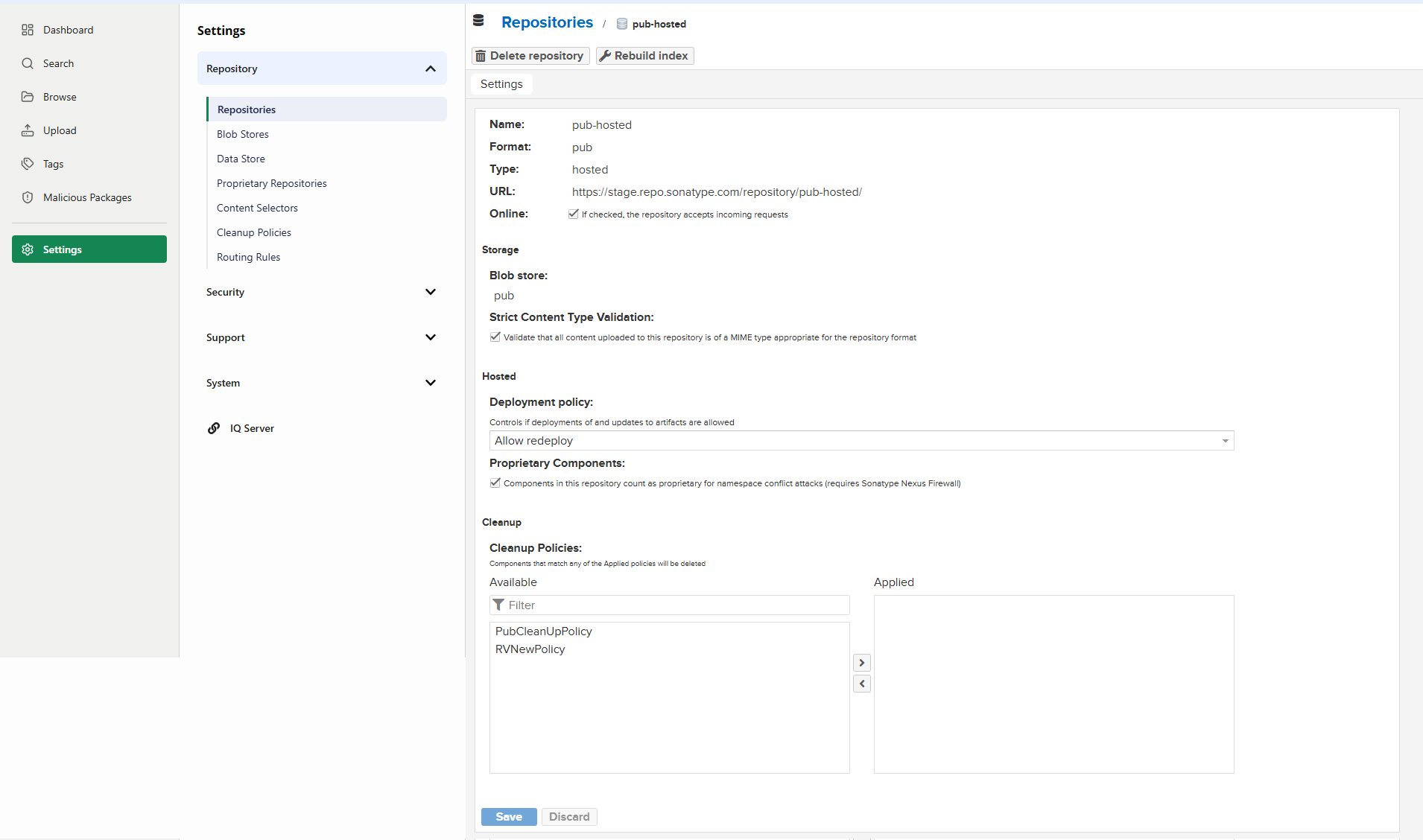Toggle Proprietary Components checkbox
This screenshot has height=840, width=1423.
[495, 483]
